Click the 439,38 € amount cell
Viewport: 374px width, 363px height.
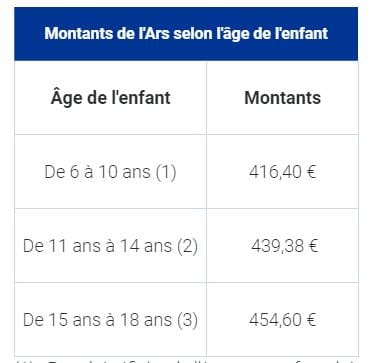pos(282,246)
